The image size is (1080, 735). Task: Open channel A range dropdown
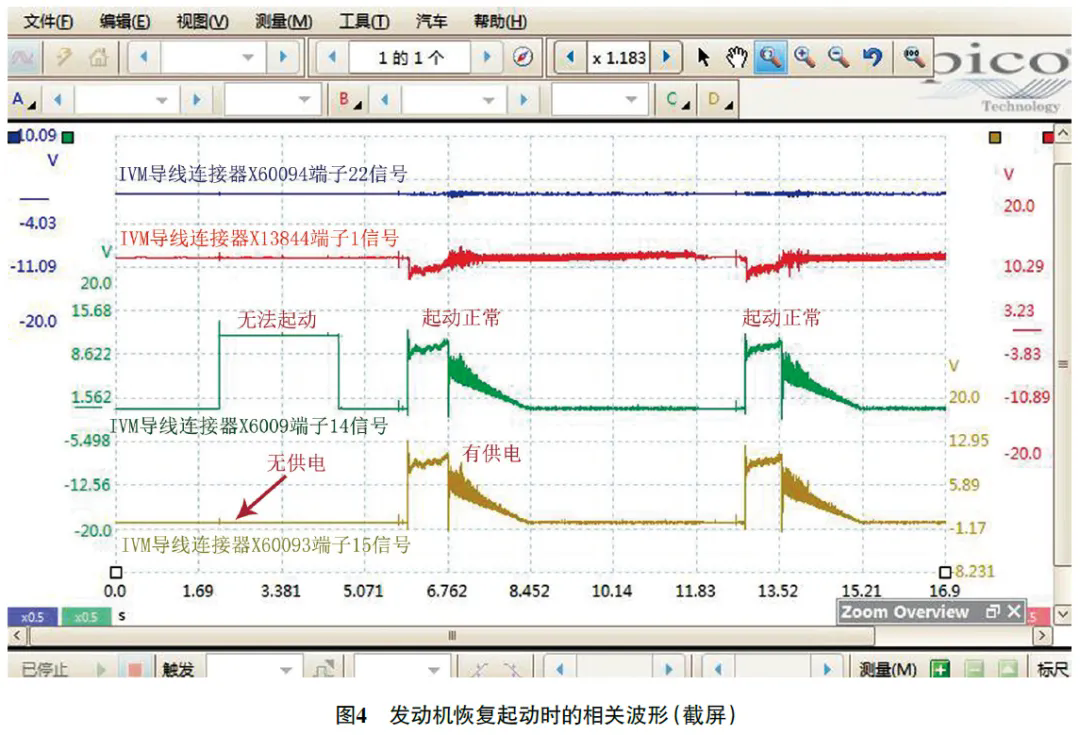pos(127,101)
